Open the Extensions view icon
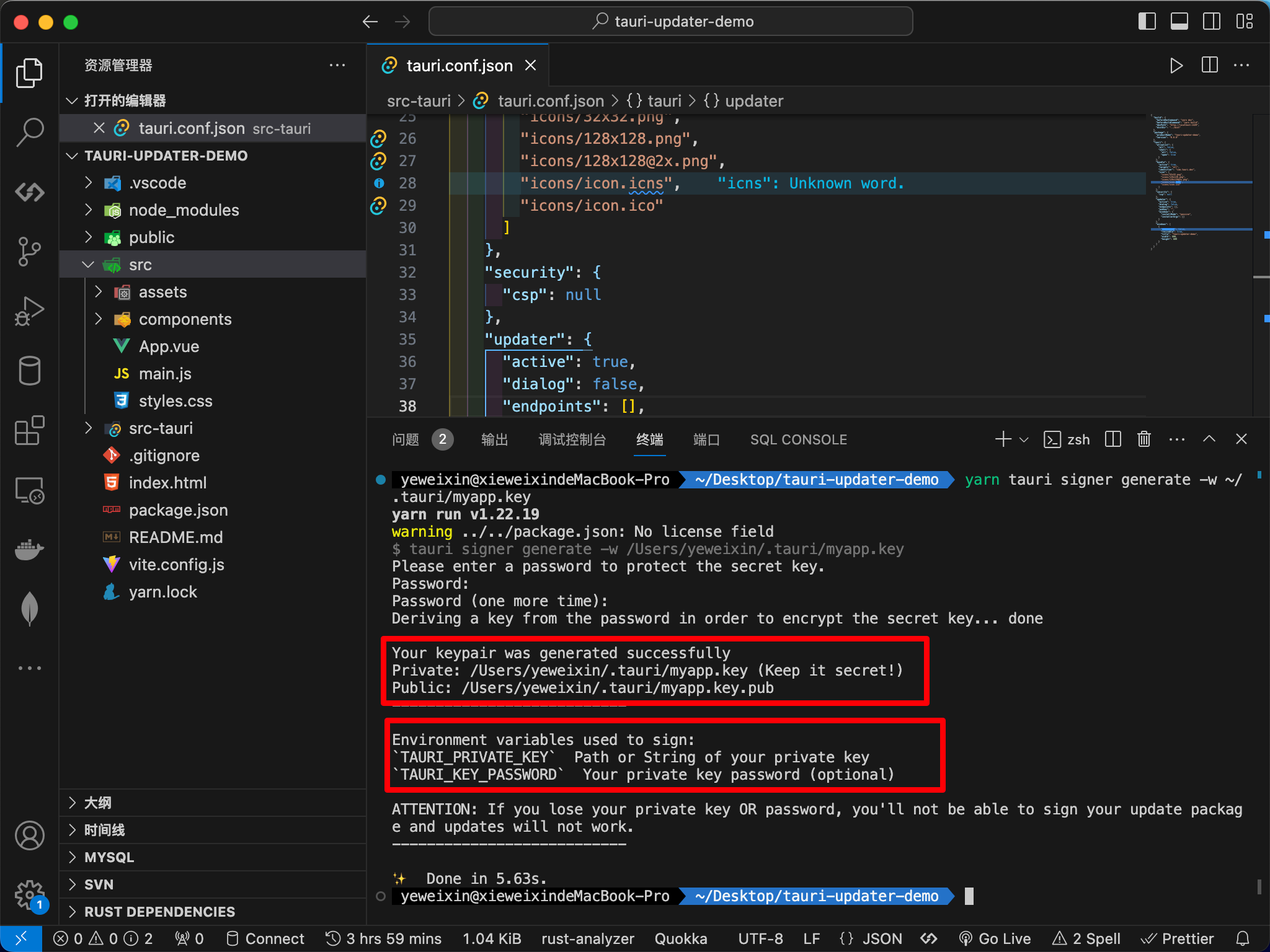The width and height of the screenshot is (1270, 952). tap(29, 430)
